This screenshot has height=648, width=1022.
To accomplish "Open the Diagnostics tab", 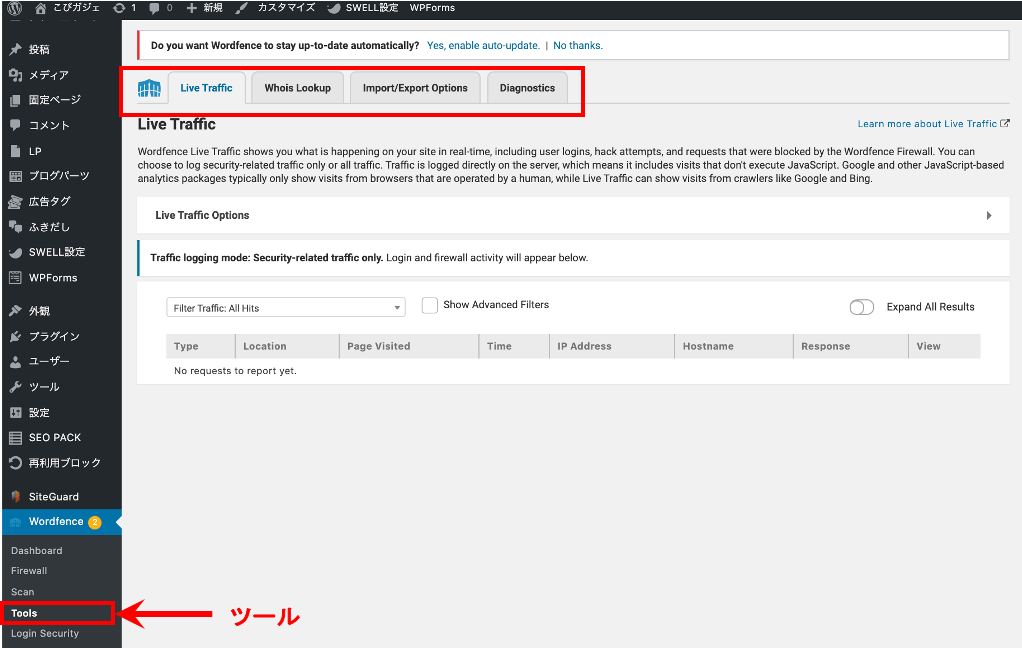I will [527, 88].
